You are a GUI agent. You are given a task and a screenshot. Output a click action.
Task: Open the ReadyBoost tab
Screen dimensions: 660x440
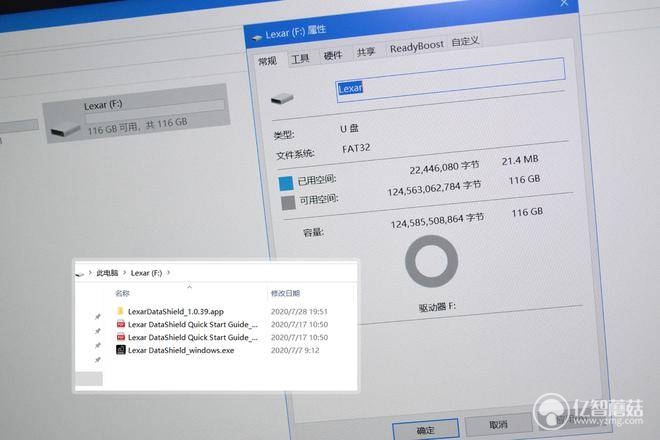pos(416,46)
